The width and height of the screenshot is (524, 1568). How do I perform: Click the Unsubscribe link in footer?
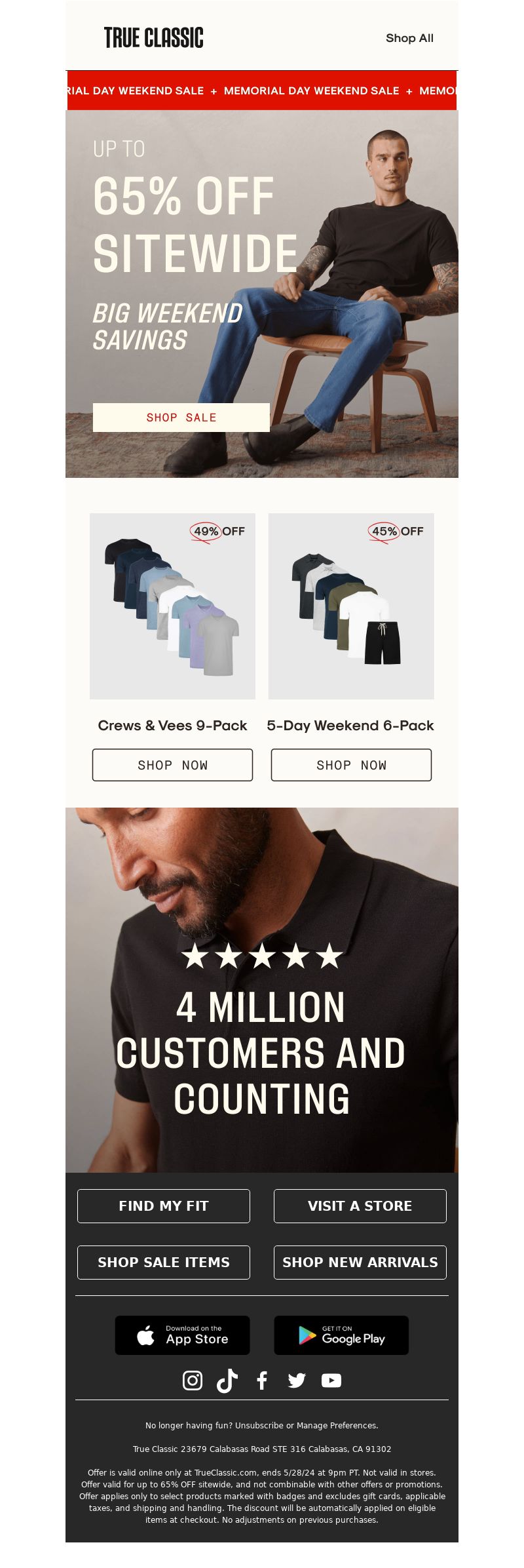(x=259, y=1426)
